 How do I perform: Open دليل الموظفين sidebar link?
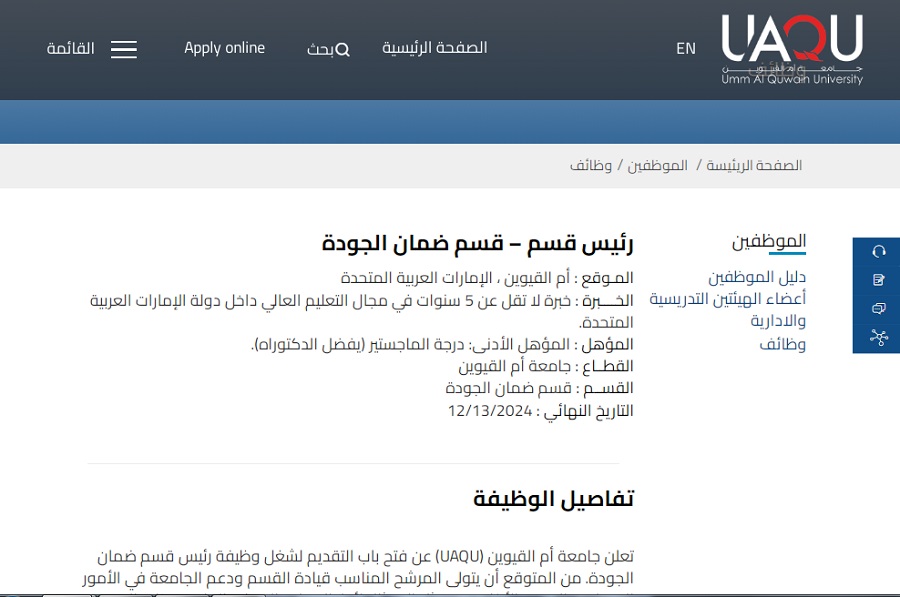click(x=757, y=277)
